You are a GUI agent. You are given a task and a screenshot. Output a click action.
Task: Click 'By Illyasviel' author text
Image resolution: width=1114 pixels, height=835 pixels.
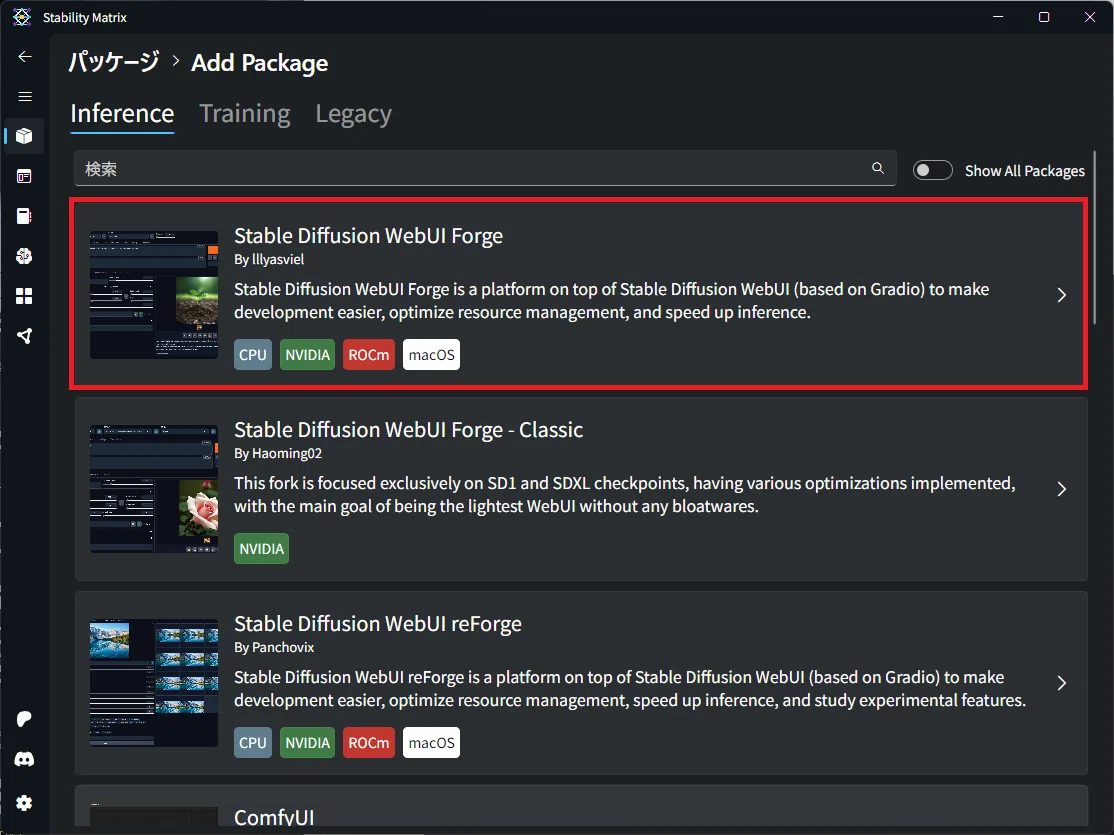click(269, 259)
